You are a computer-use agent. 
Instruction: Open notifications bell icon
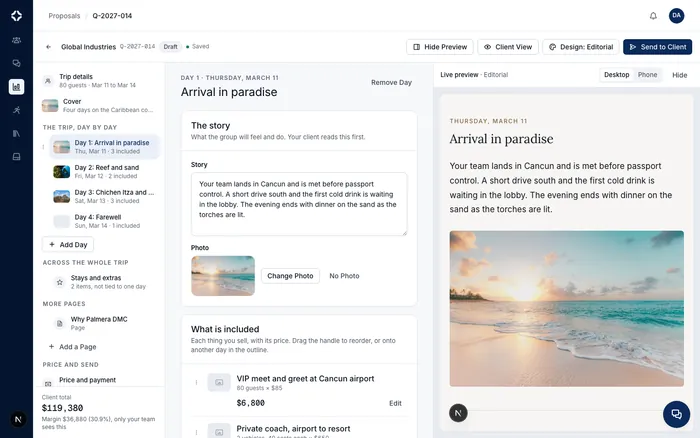coord(653,16)
